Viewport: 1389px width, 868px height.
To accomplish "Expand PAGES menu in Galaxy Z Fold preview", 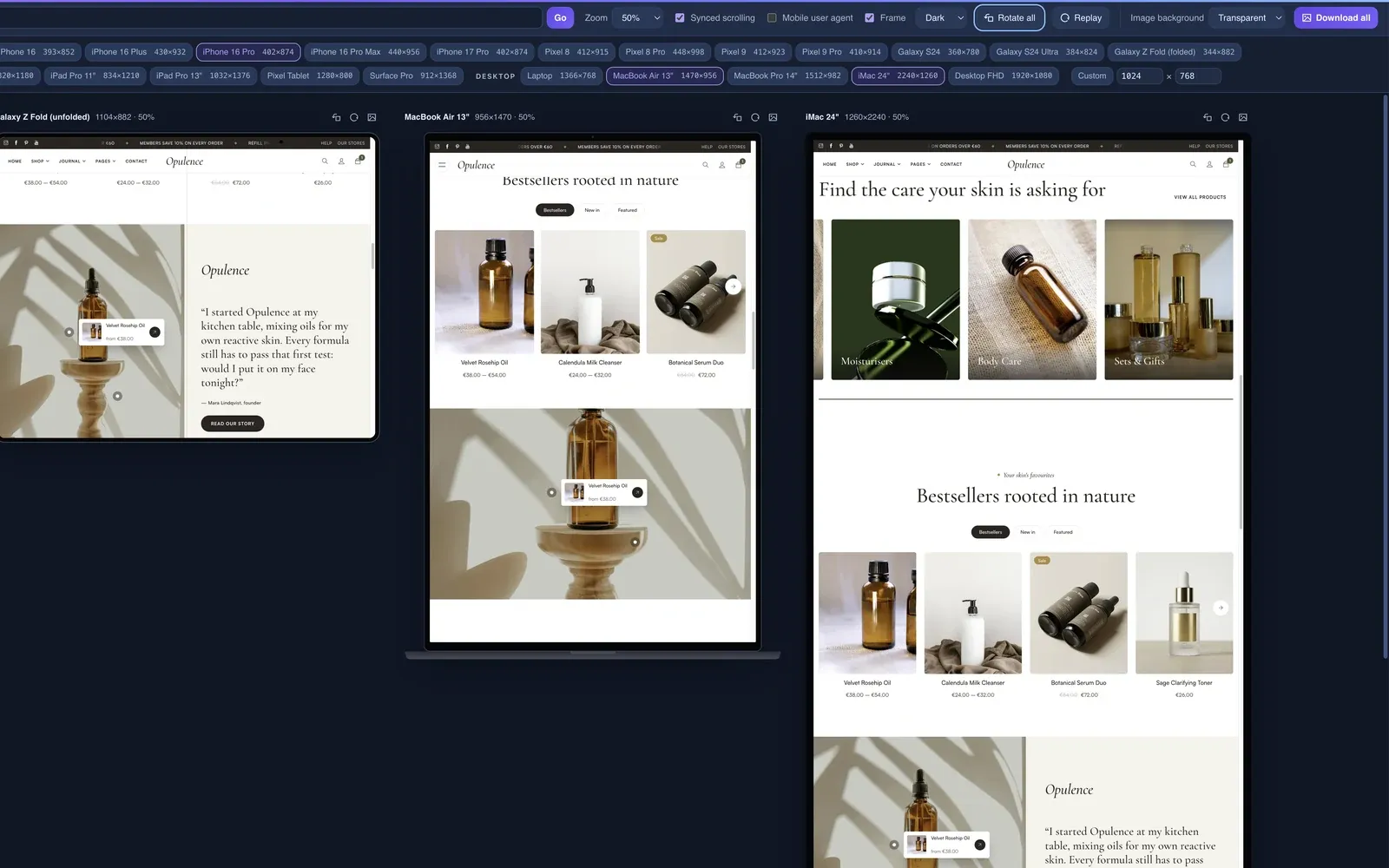I will click(105, 161).
